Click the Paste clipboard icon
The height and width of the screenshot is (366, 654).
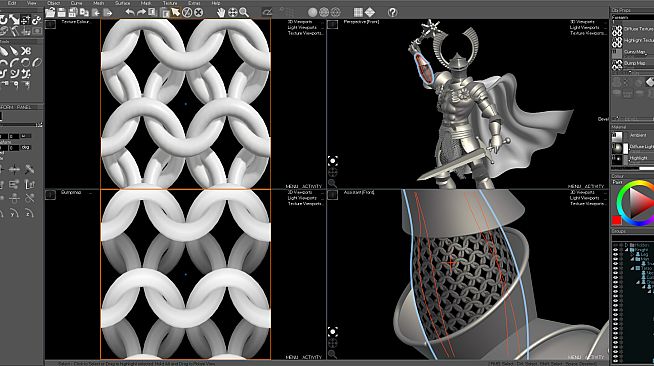coord(165,13)
